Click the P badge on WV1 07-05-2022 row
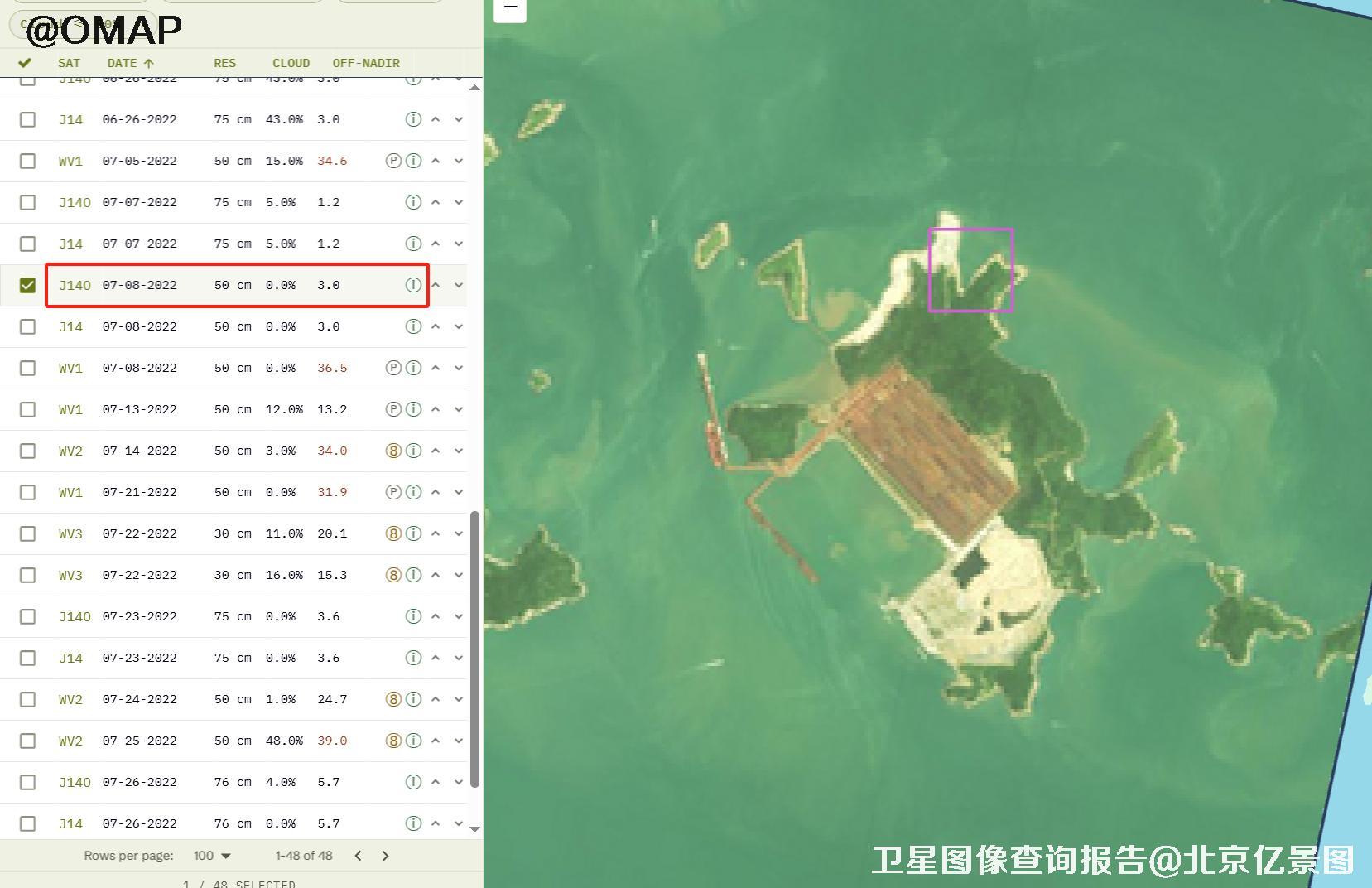Image resolution: width=1372 pixels, height=888 pixels. click(393, 161)
